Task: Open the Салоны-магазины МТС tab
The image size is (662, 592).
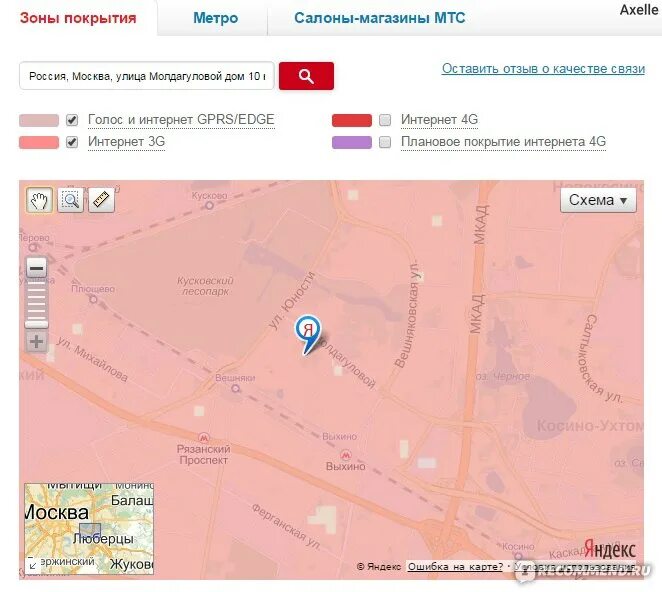Action: [x=380, y=18]
